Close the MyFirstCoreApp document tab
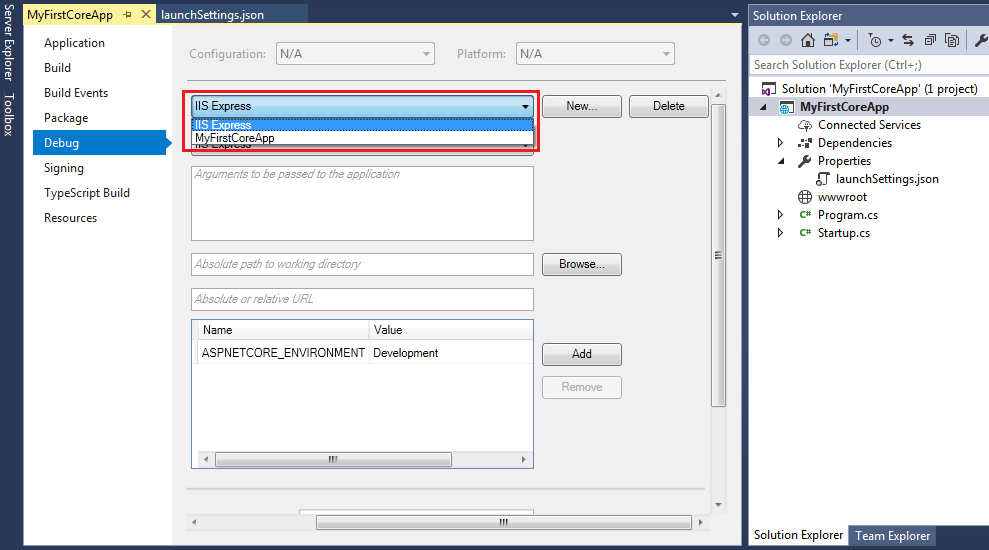 pyautogui.click(x=146, y=14)
